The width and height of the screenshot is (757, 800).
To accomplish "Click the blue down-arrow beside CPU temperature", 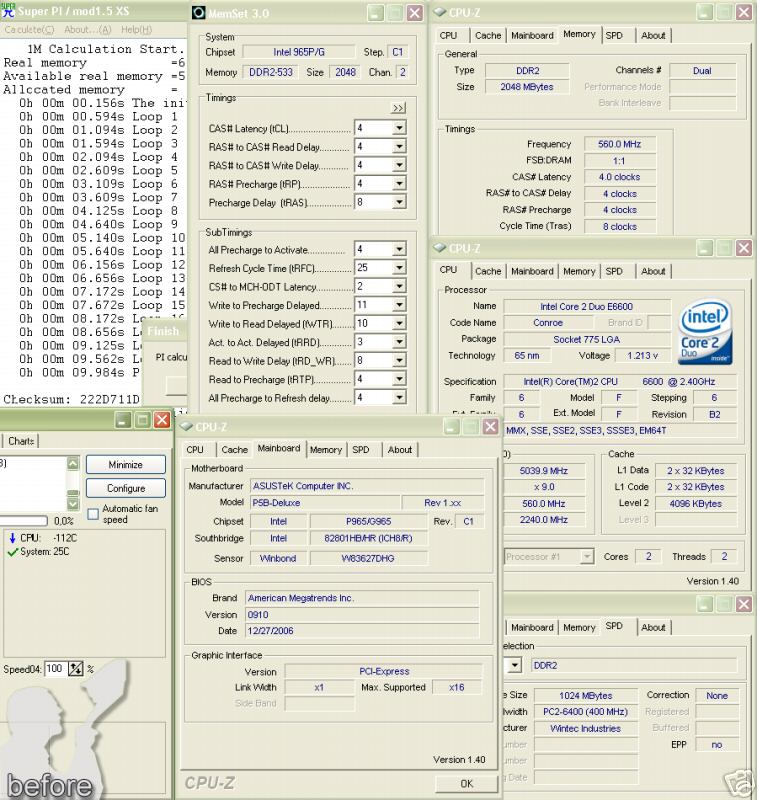I will tap(10, 537).
